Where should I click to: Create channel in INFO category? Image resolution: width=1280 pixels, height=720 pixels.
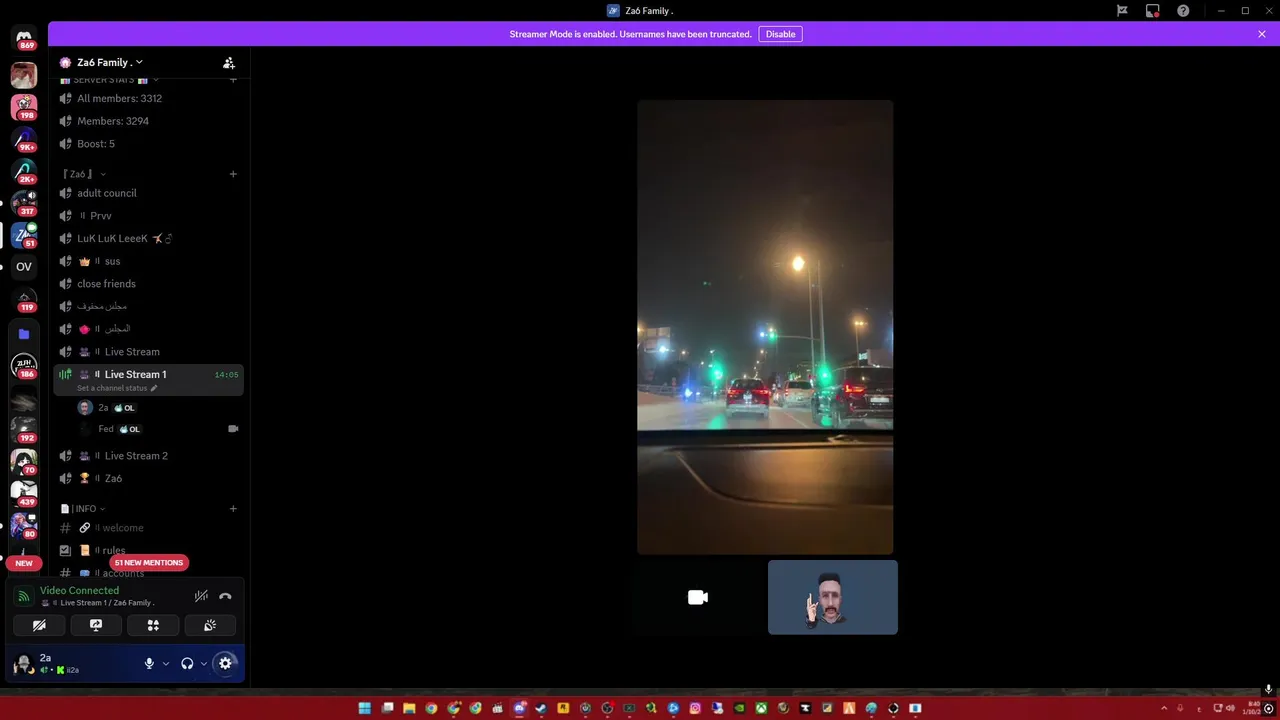233,509
